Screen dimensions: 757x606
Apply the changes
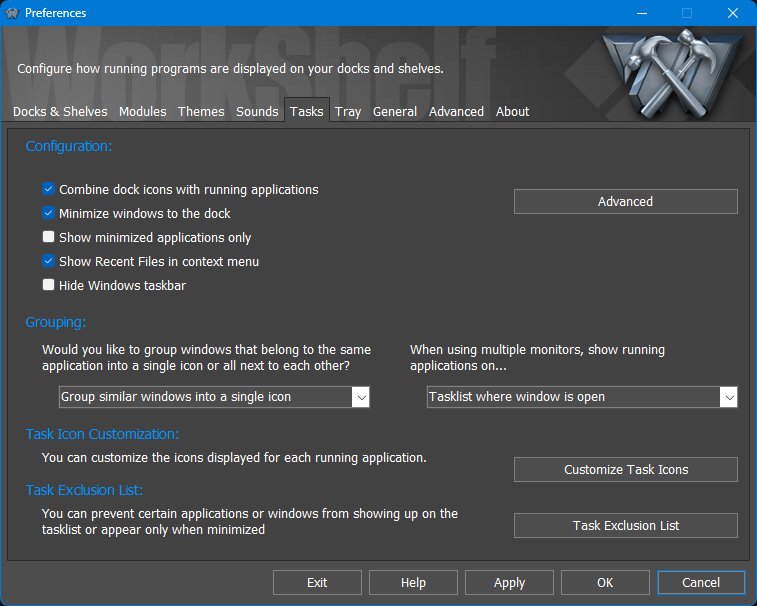point(509,582)
